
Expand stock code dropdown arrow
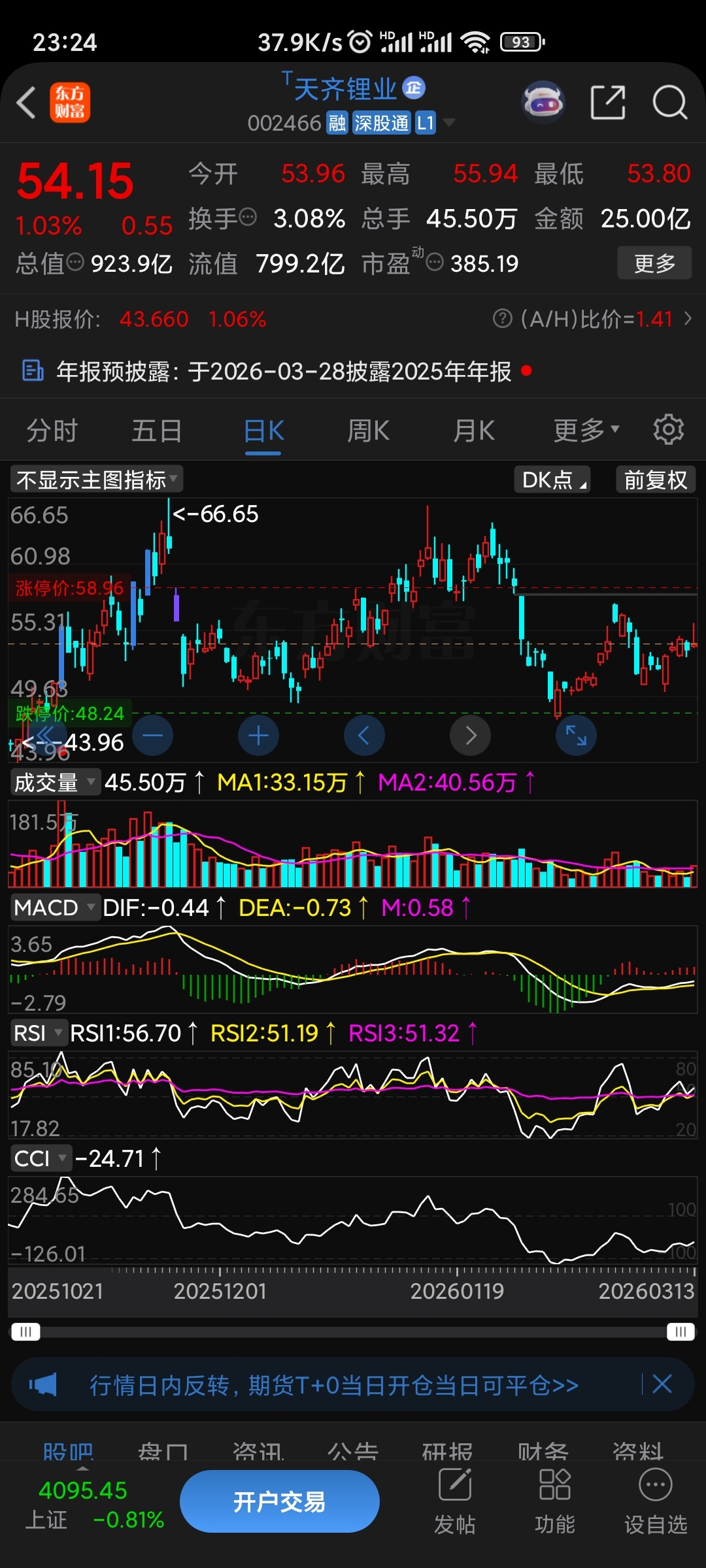pyautogui.click(x=449, y=123)
